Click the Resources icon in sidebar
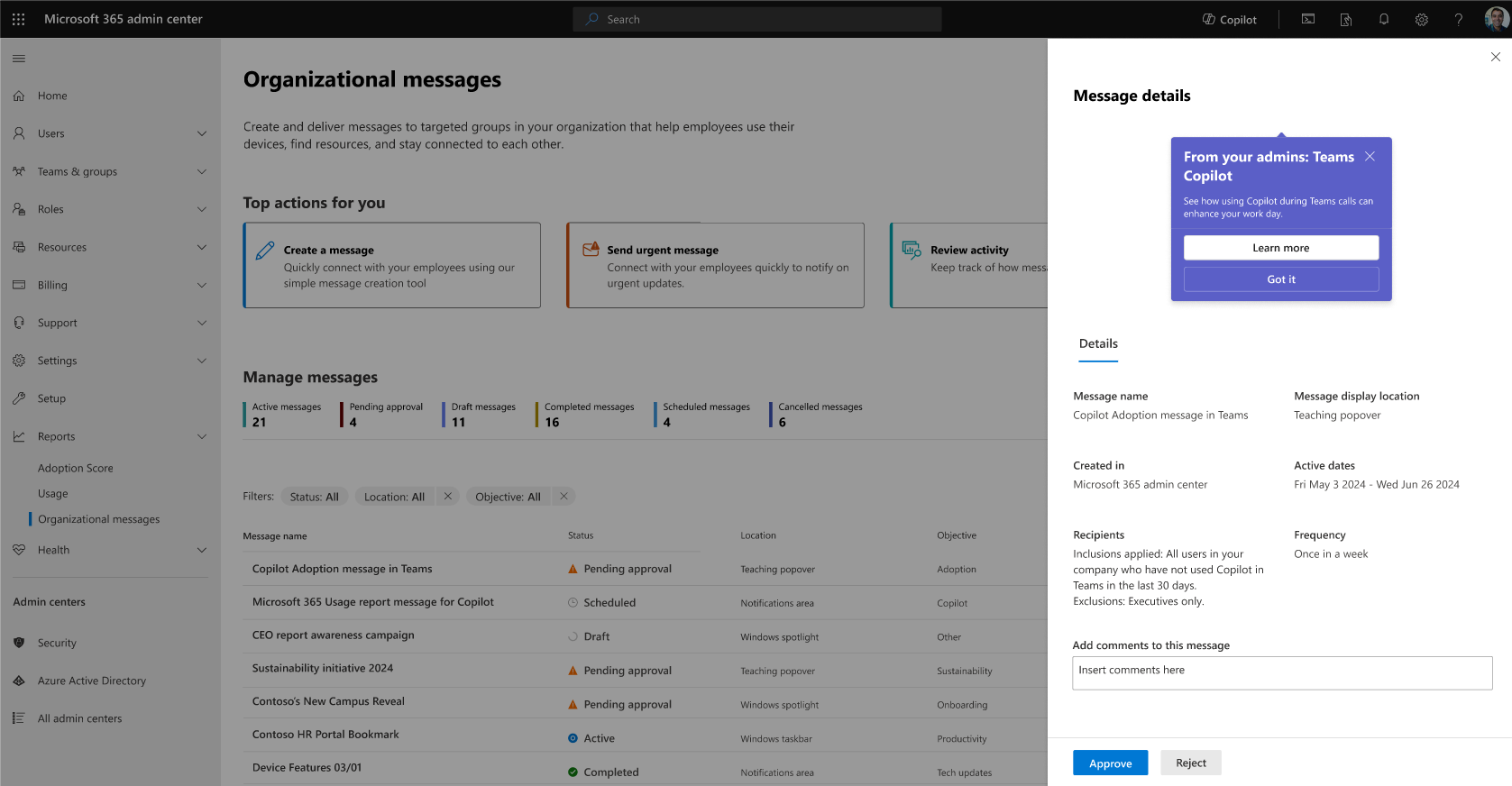1512x786 pixels. point(19,247)
